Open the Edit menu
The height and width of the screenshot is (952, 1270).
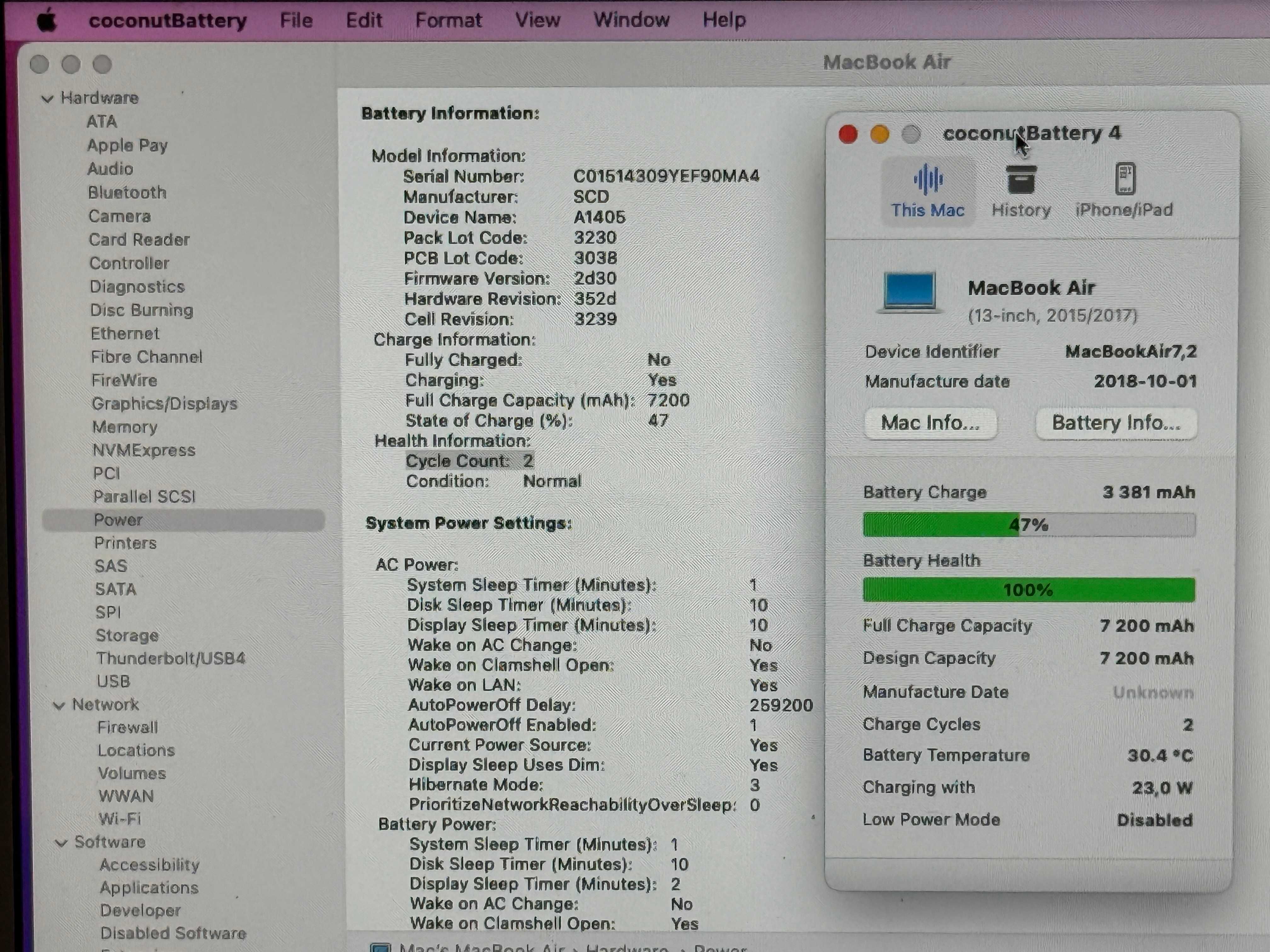tap(364, 21)
